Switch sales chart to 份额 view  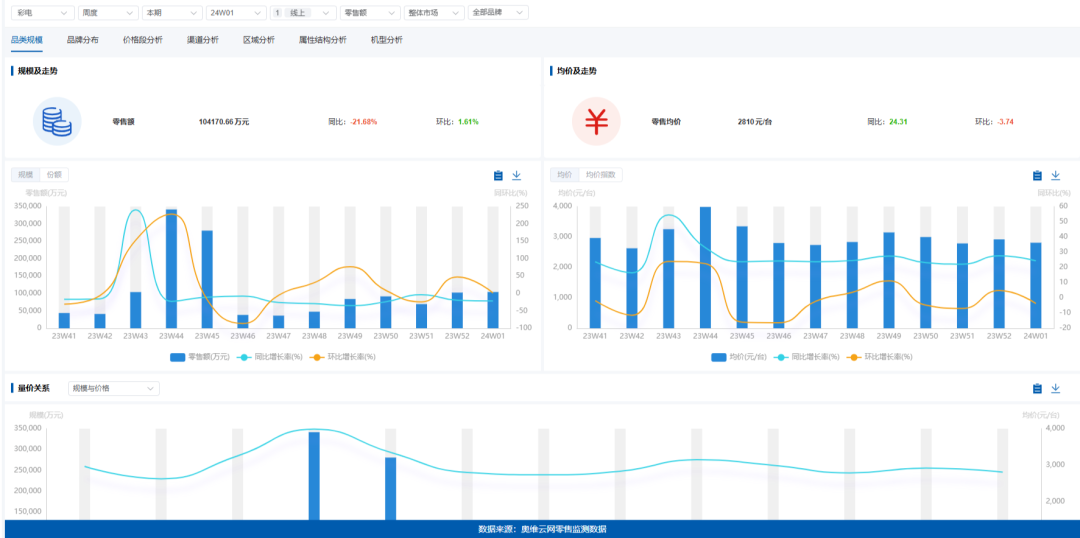(x=54, y=175)
